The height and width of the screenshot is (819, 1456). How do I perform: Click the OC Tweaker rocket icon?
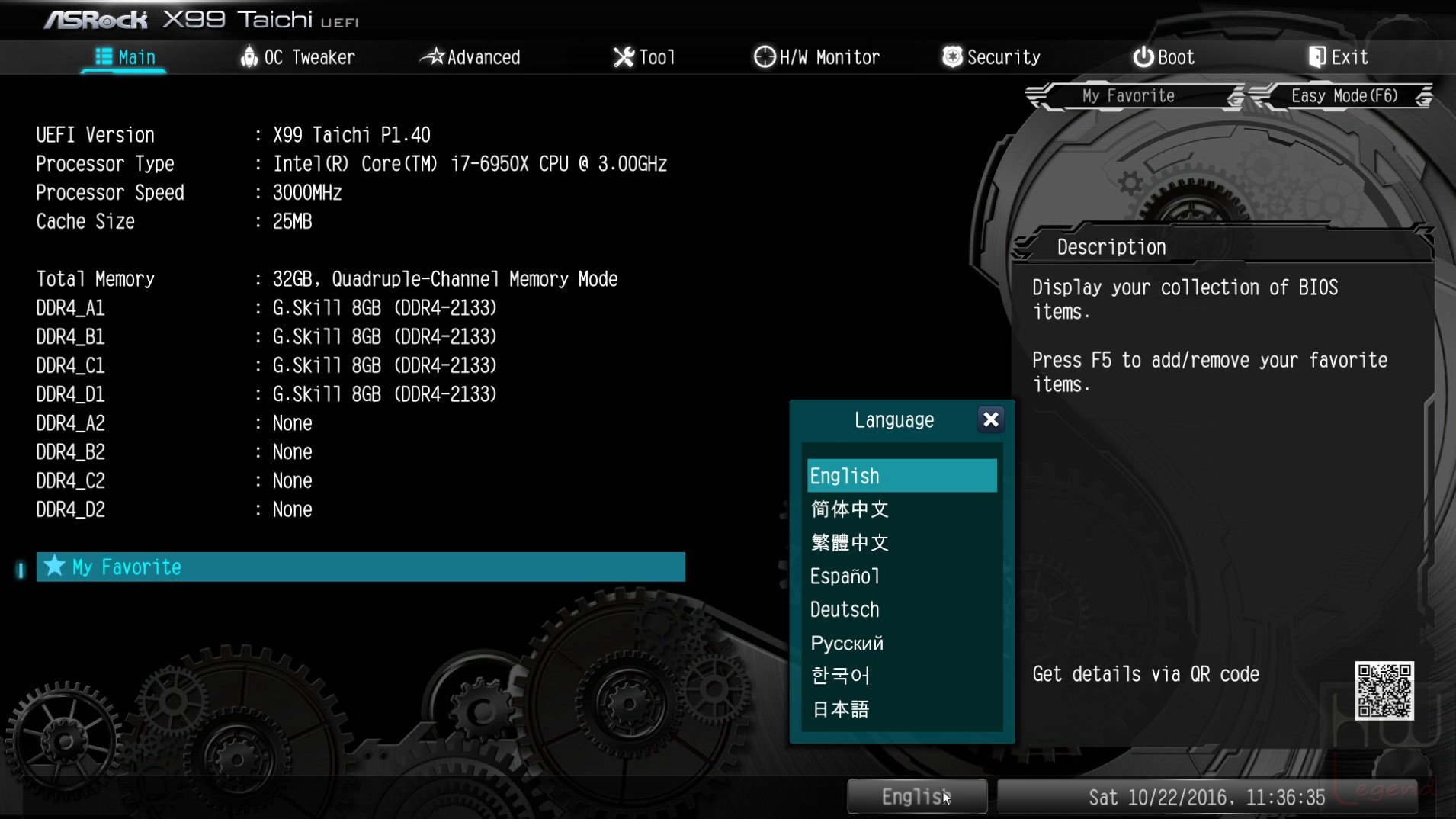point(249,57)
